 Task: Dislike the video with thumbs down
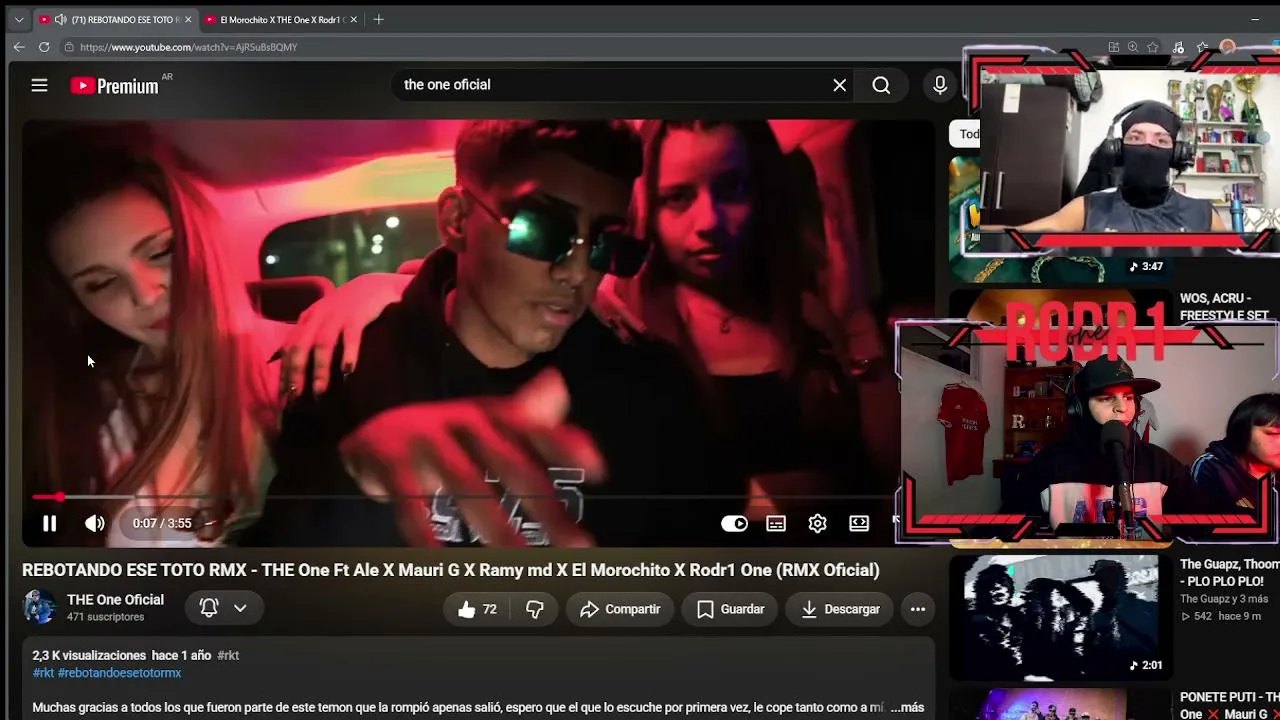(x=535, y=609)
